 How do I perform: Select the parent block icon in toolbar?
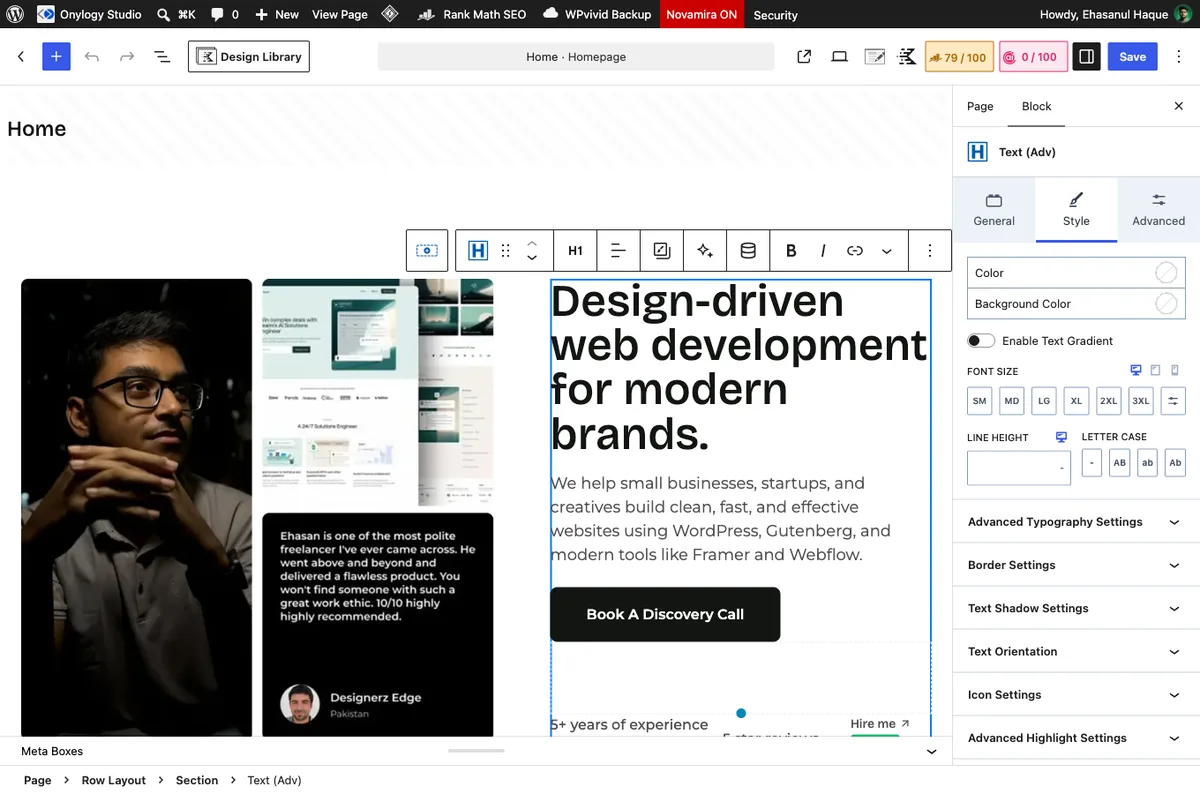coord(427,251)
